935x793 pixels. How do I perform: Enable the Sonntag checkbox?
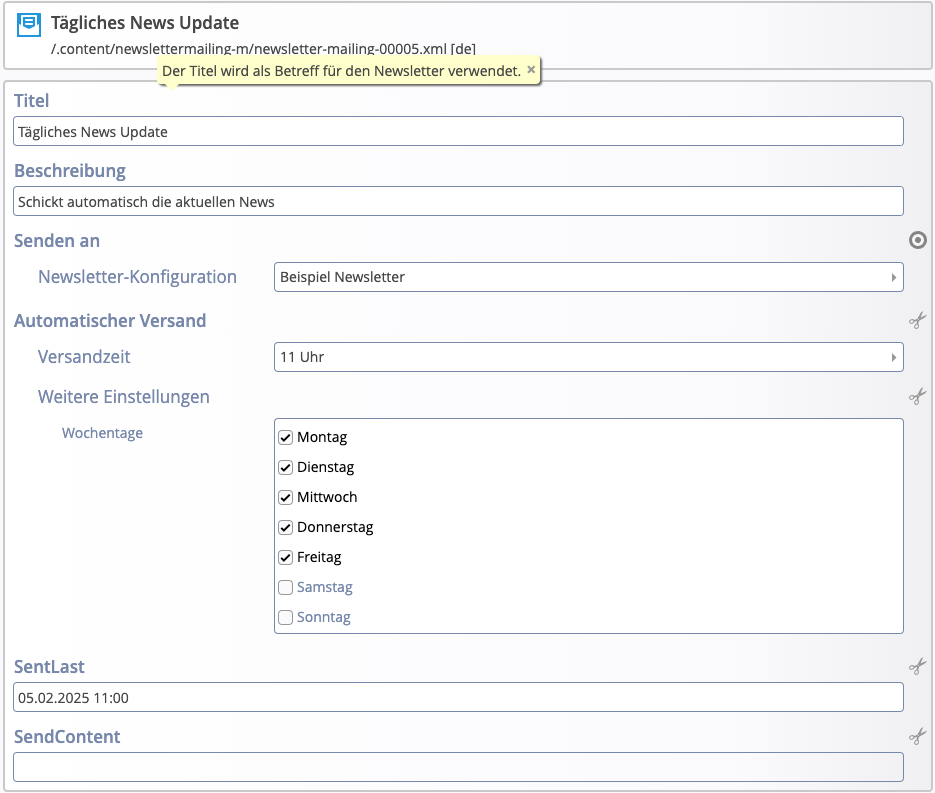pyautogui.click(x=285, y=618)
